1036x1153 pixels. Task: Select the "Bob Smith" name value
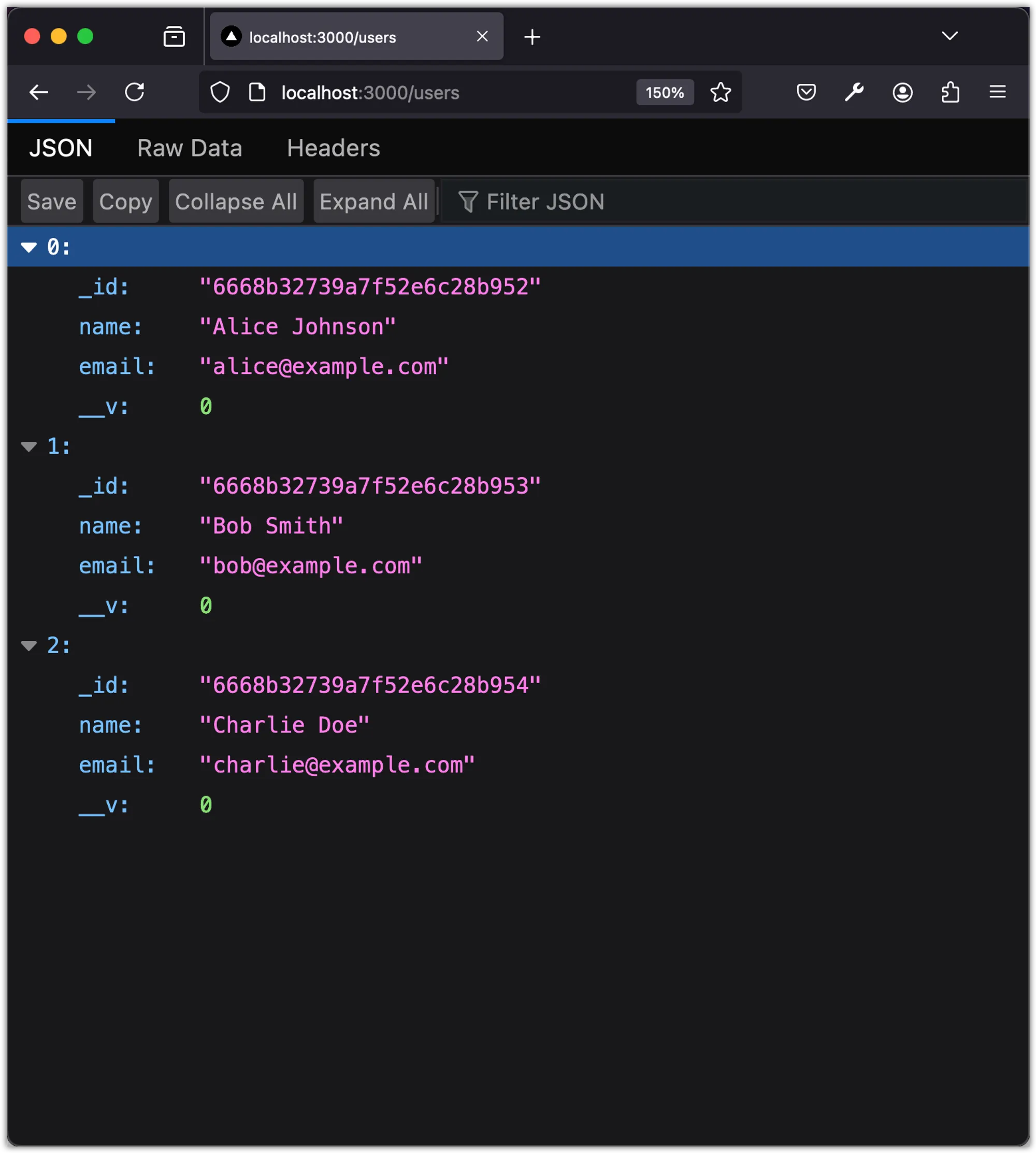tap(271, 526)
